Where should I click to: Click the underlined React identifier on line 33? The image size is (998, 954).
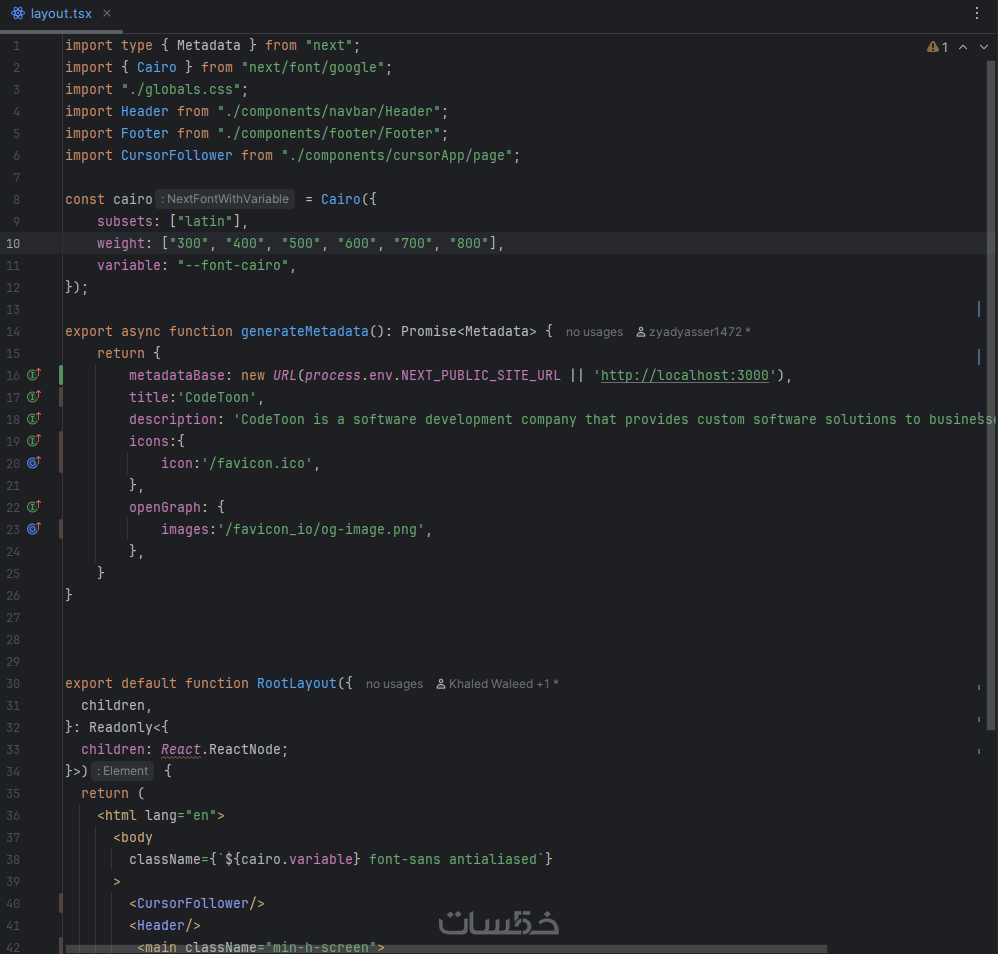pyautogui.click(x=181, y=750)
